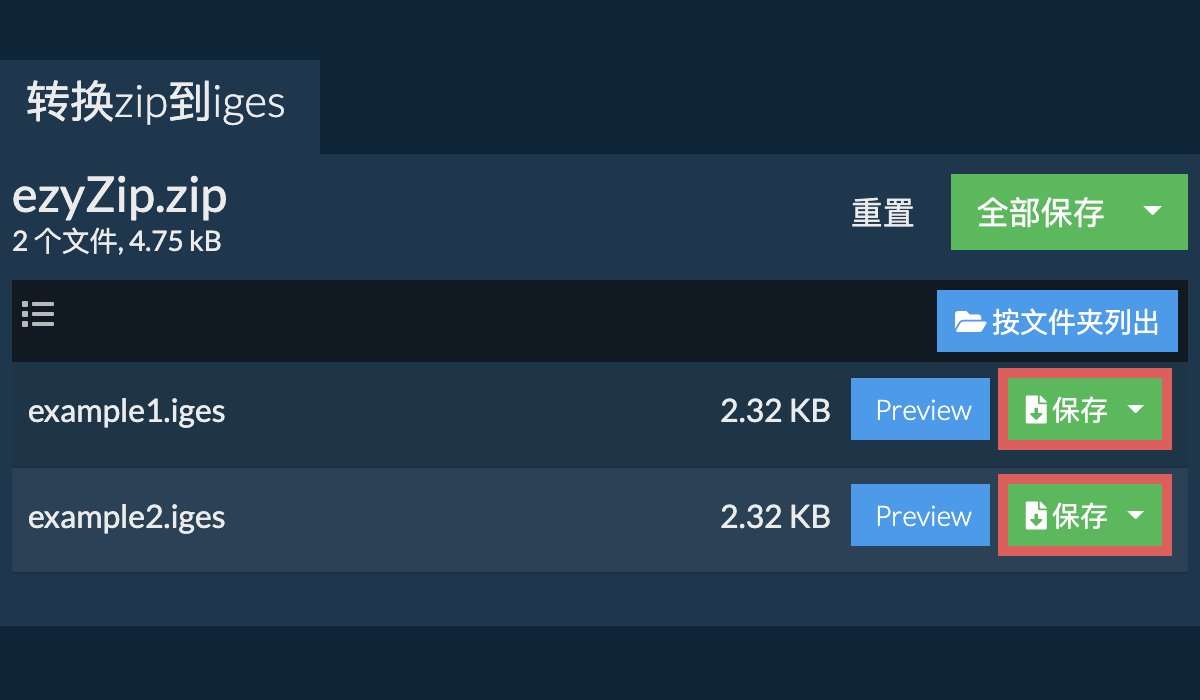
Task: Click the 2.32 KB size of example2.iges
Action: tap(775, 517)
